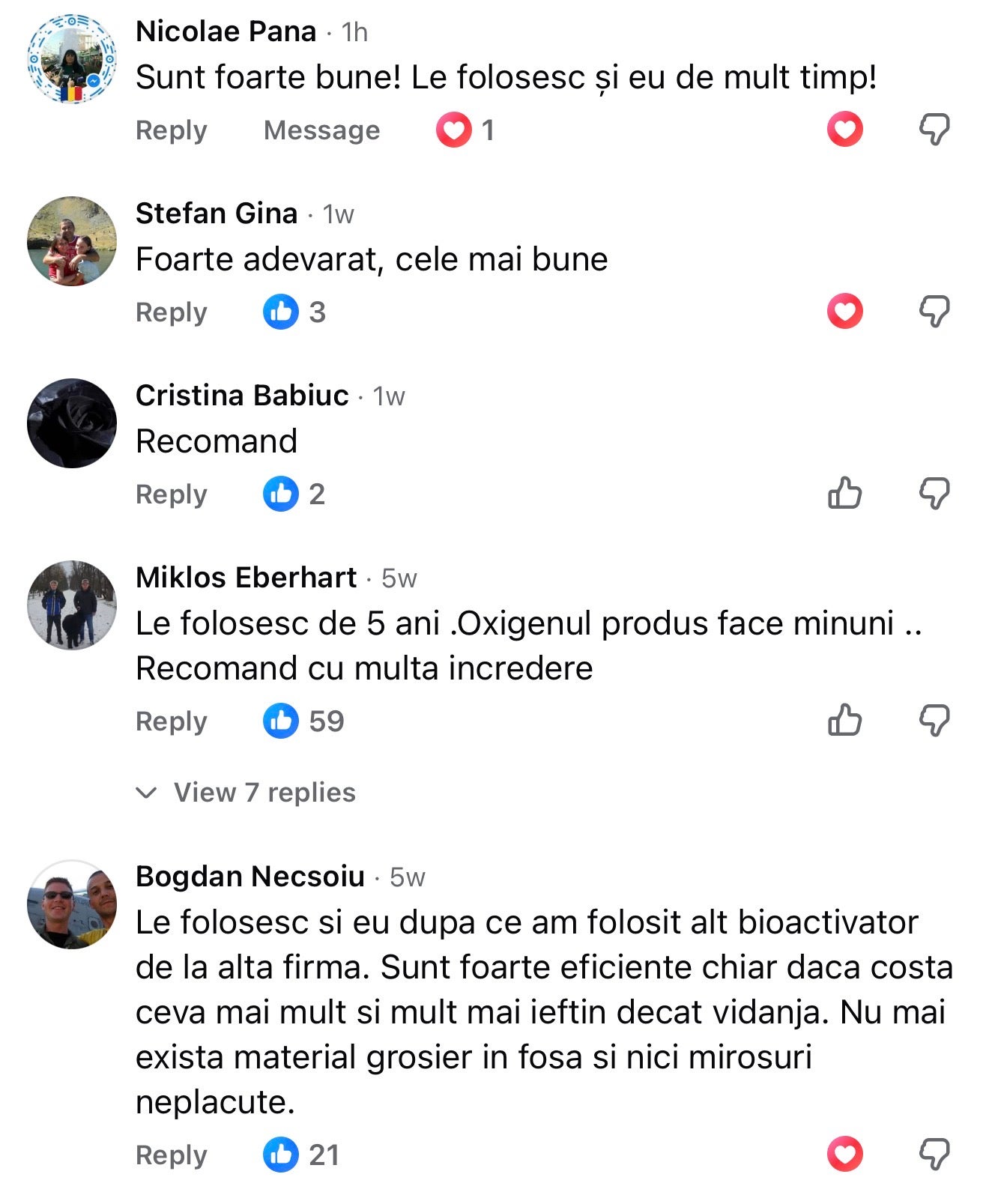Viewport: 989px width, 1204px height.
Task: Like Miklos Eberhart's comment with thumbs-up
Action: point(844,721)
